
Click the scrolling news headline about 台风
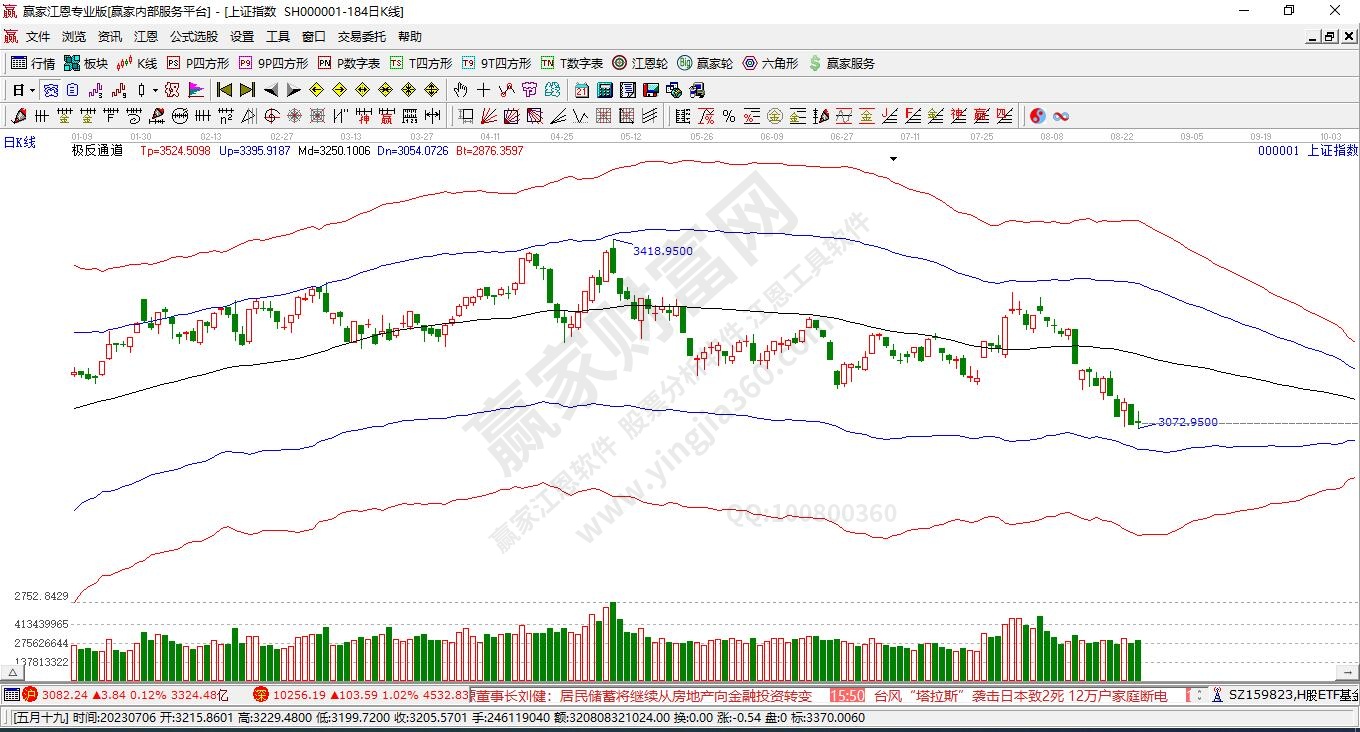click(x=1020, y=695)
